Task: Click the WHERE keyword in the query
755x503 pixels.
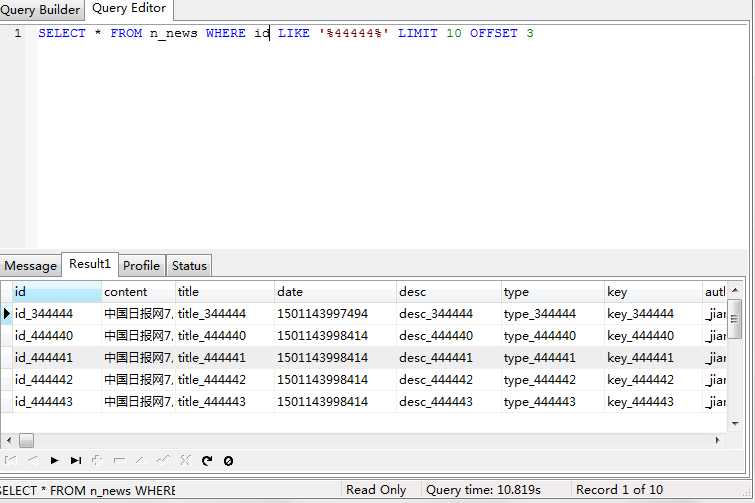Action: pos(225,33)
